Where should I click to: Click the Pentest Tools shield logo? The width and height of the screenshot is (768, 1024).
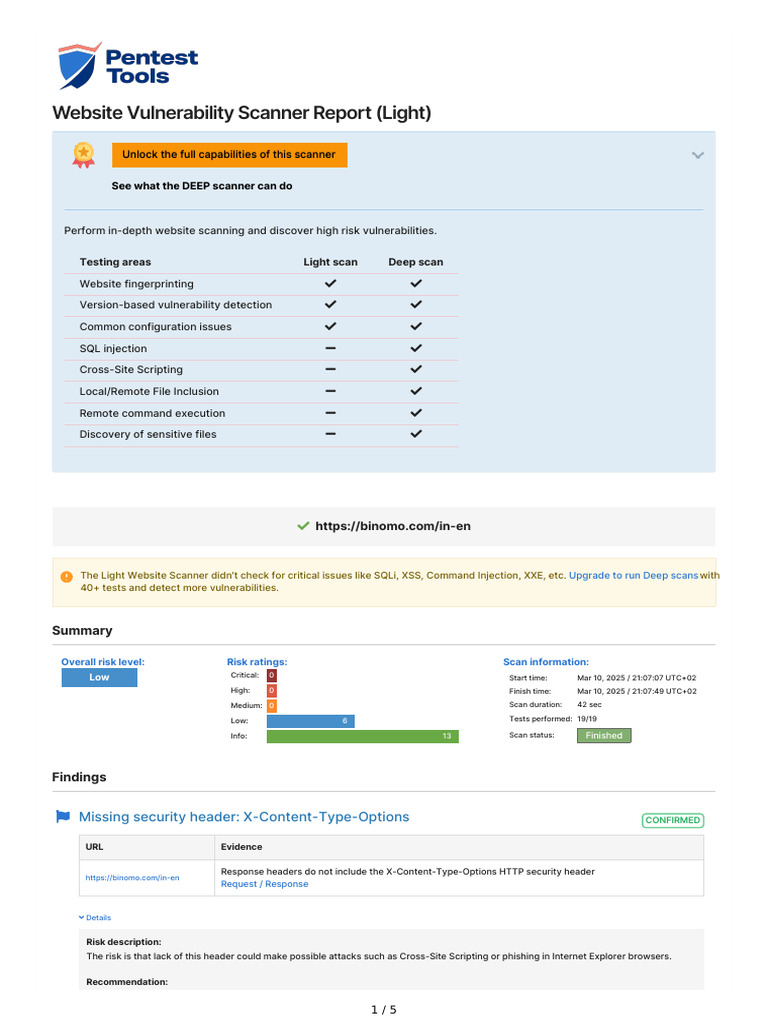(x=80, y=65)
